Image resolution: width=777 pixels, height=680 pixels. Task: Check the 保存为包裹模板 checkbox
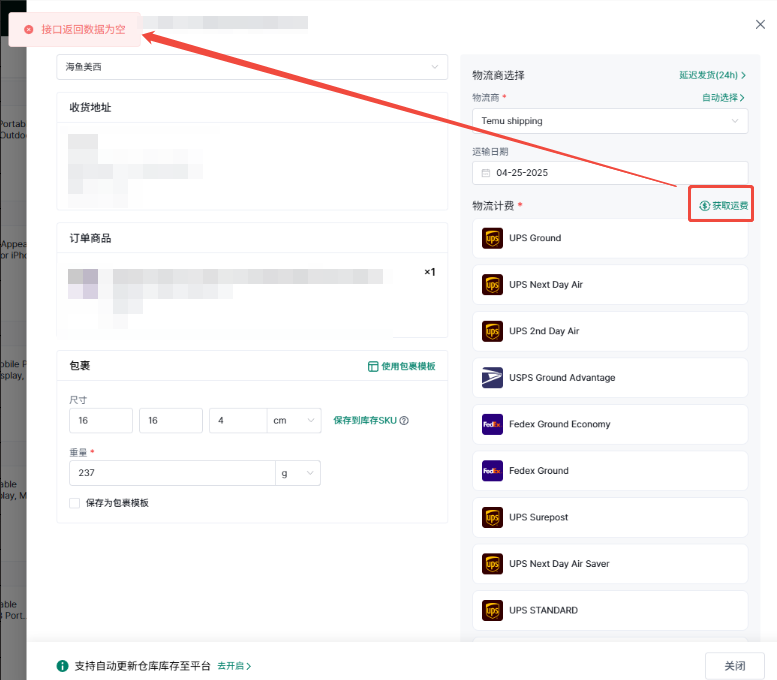[74, 503]
